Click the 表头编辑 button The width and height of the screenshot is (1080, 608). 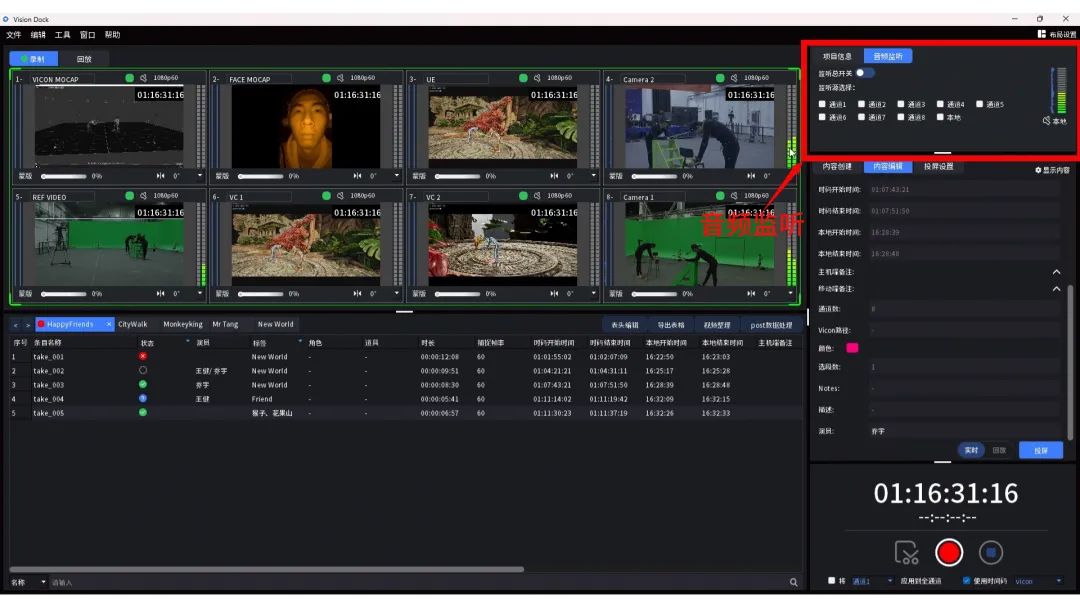625,325
